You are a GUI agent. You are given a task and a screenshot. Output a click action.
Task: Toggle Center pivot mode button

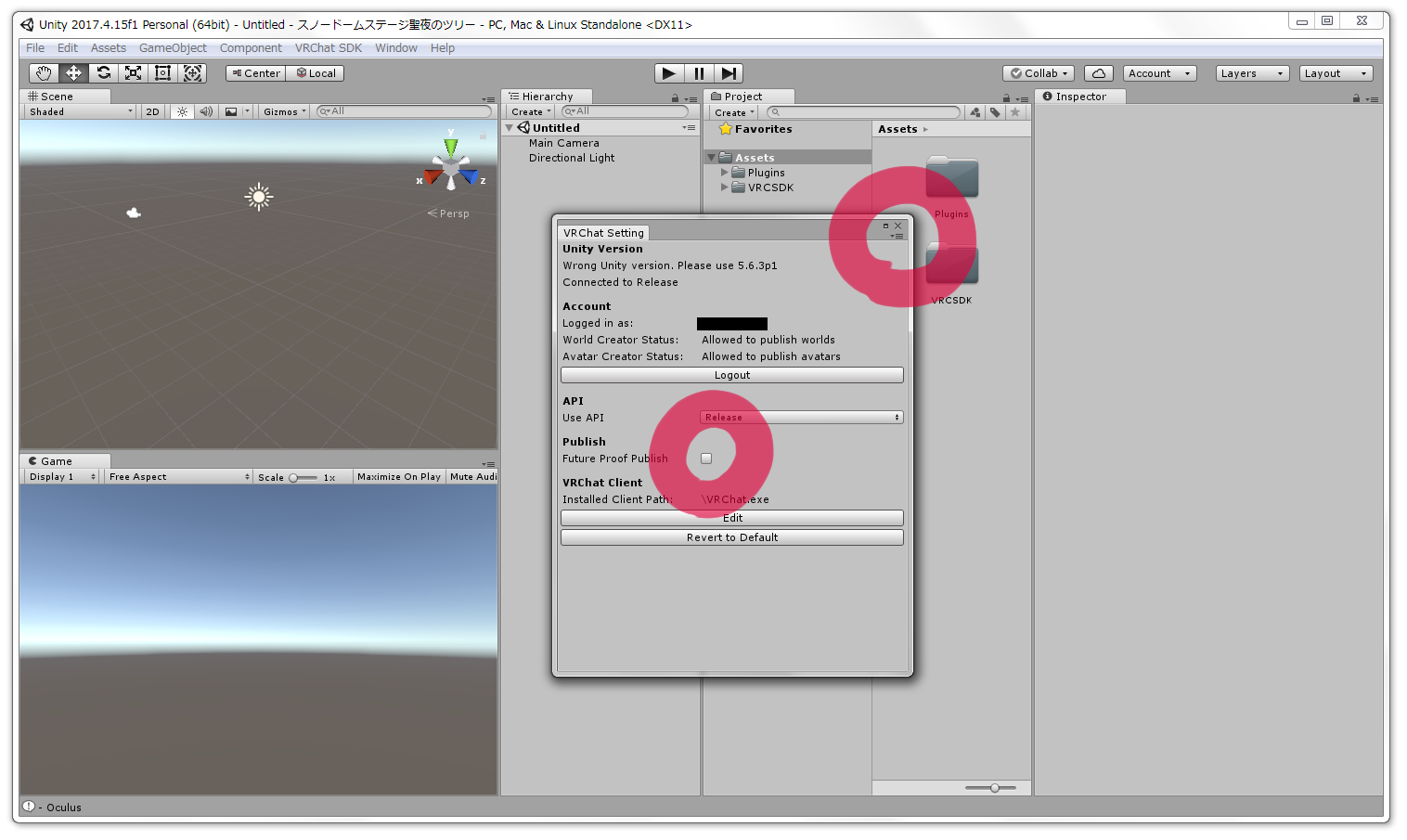point(255,73)
